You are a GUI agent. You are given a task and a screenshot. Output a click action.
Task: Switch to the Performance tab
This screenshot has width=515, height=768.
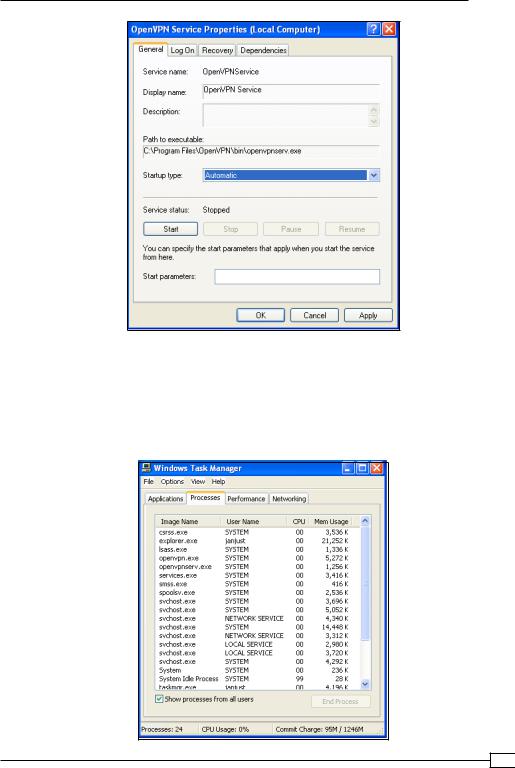click(x=246, y=499)
